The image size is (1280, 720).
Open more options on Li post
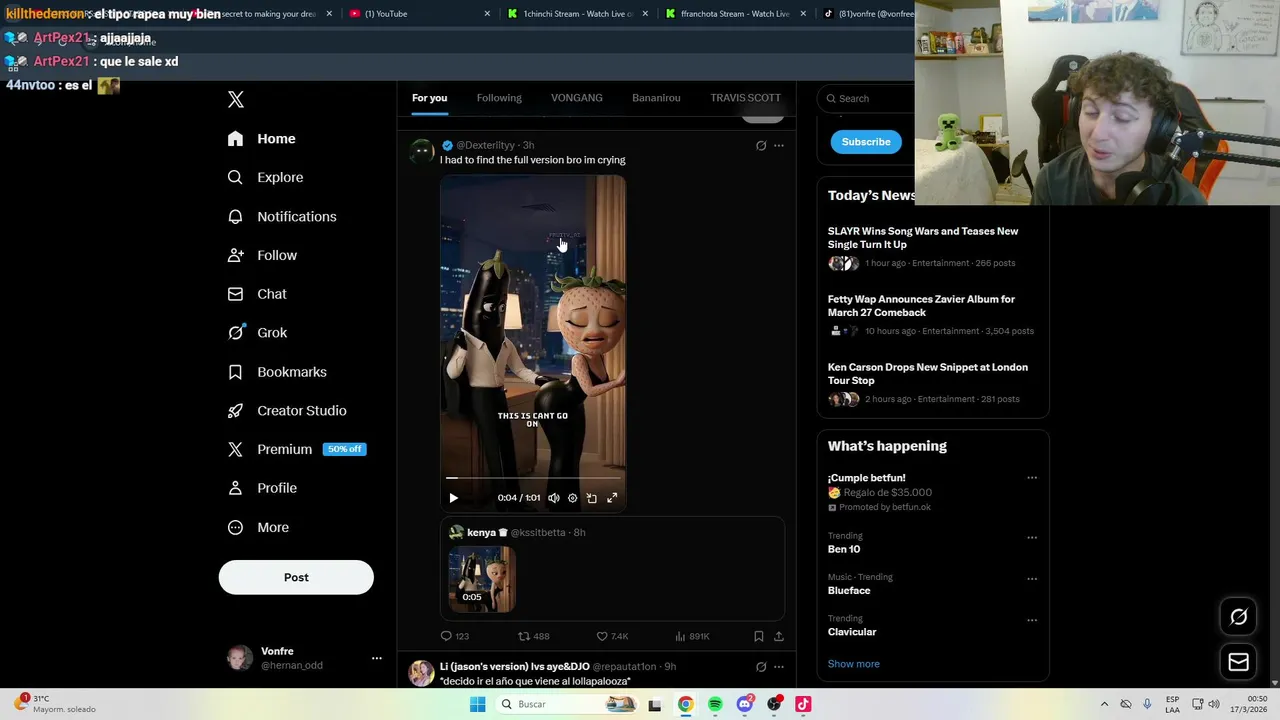point(779,667)
